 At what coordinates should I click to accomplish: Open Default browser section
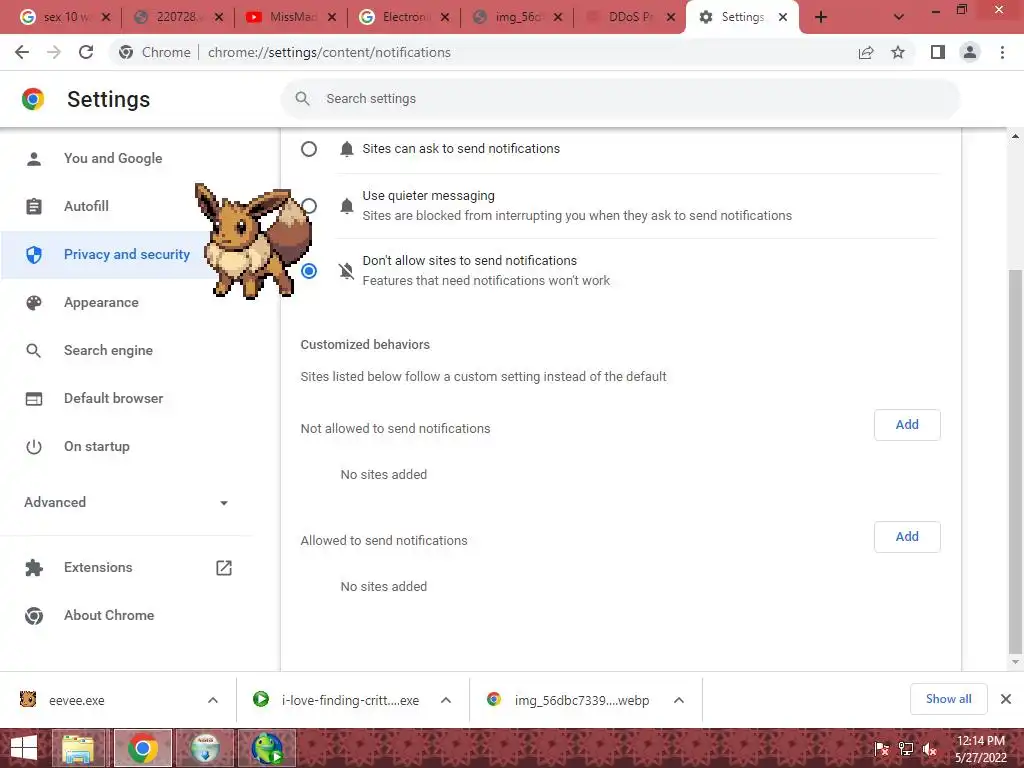coord(114,398)
